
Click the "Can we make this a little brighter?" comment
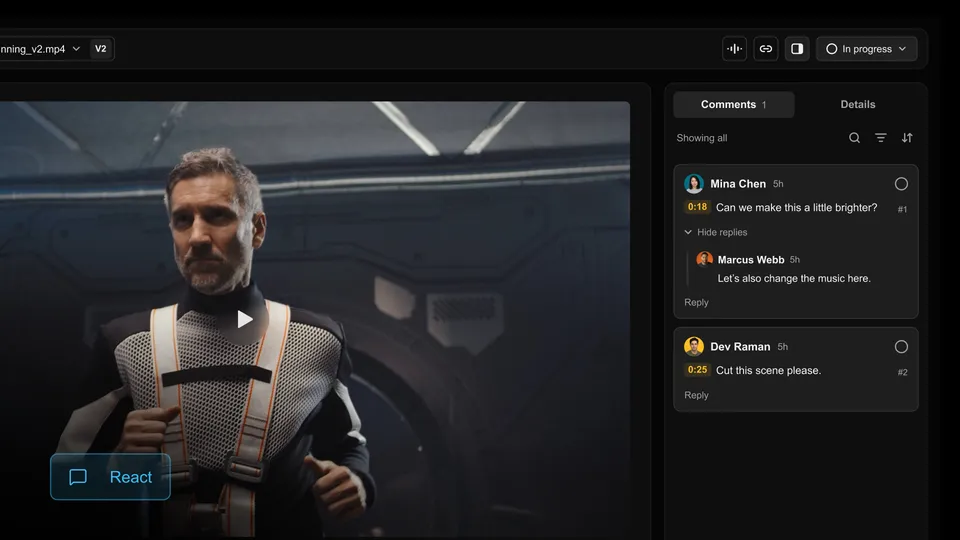[797, 208]
